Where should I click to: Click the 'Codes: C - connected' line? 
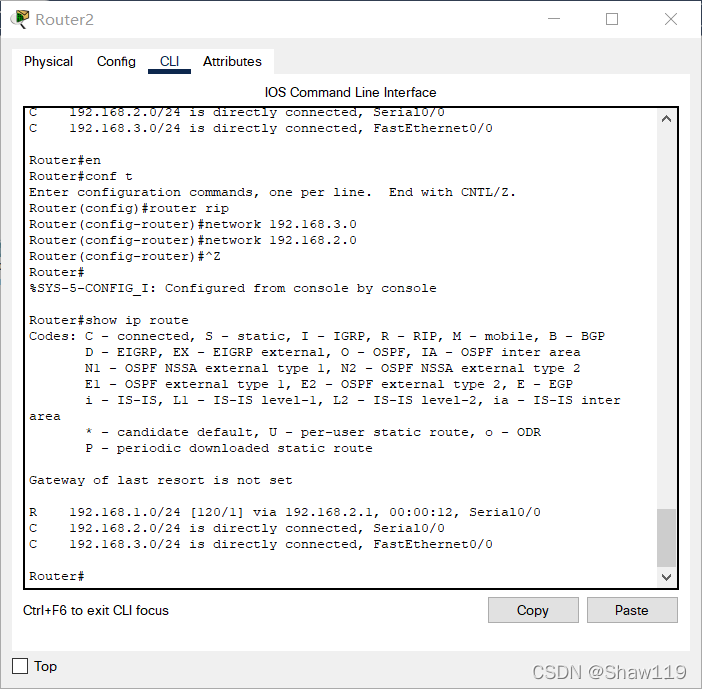coord(317,336)
